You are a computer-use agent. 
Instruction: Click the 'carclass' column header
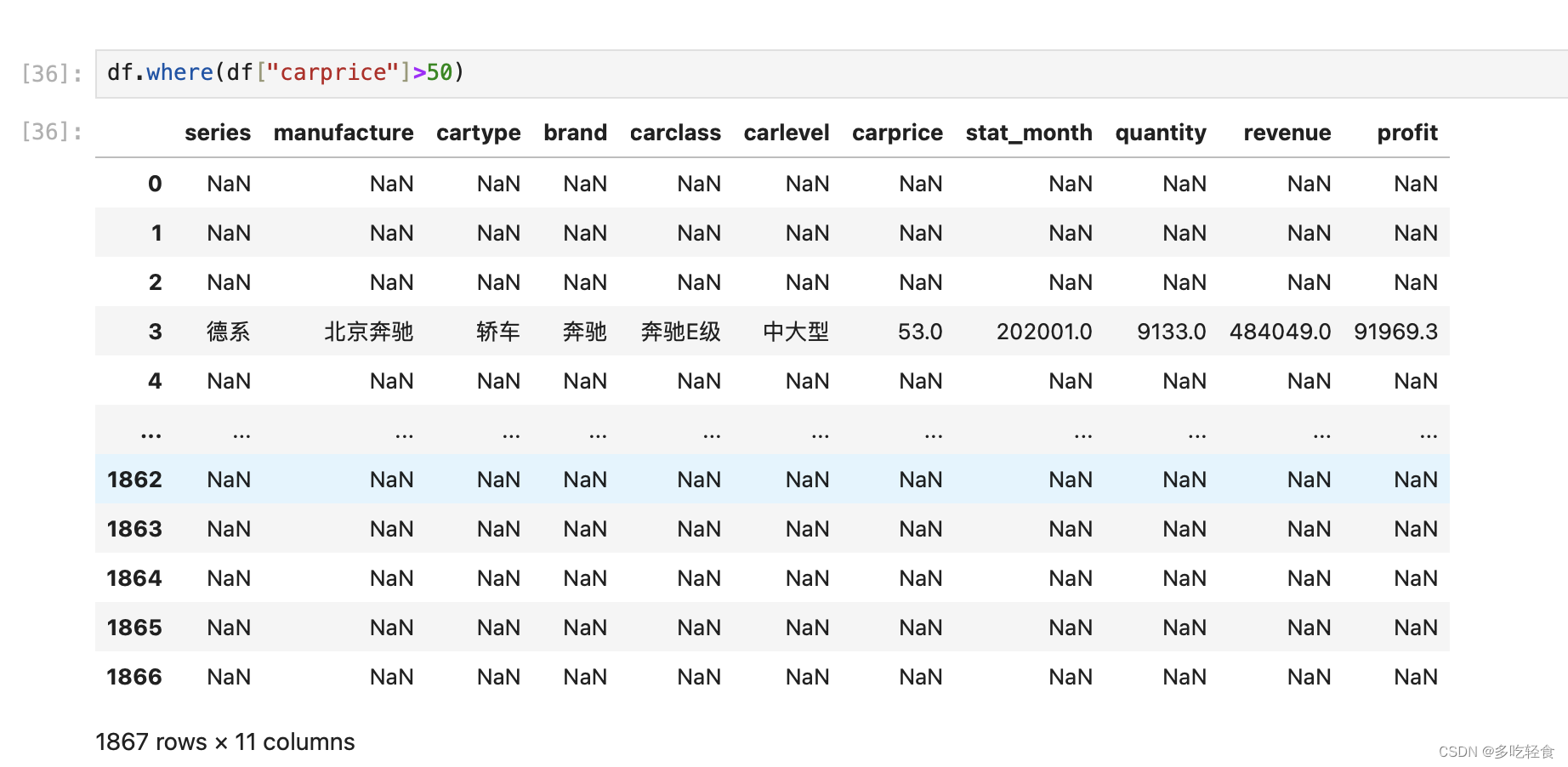[x=675, y=133]
